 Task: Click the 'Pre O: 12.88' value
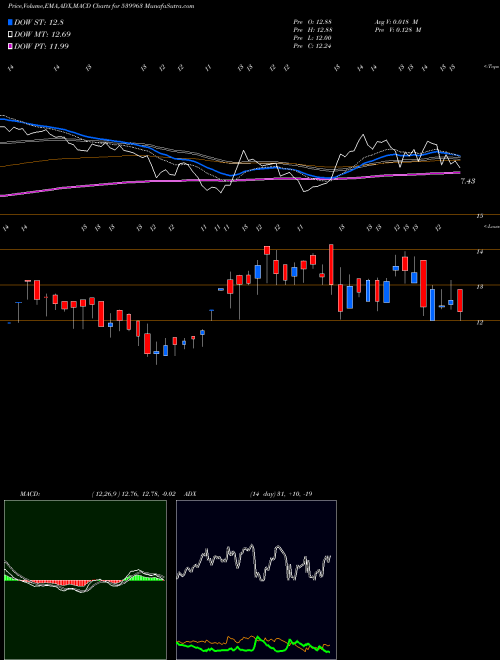click(x=313, y=22)
